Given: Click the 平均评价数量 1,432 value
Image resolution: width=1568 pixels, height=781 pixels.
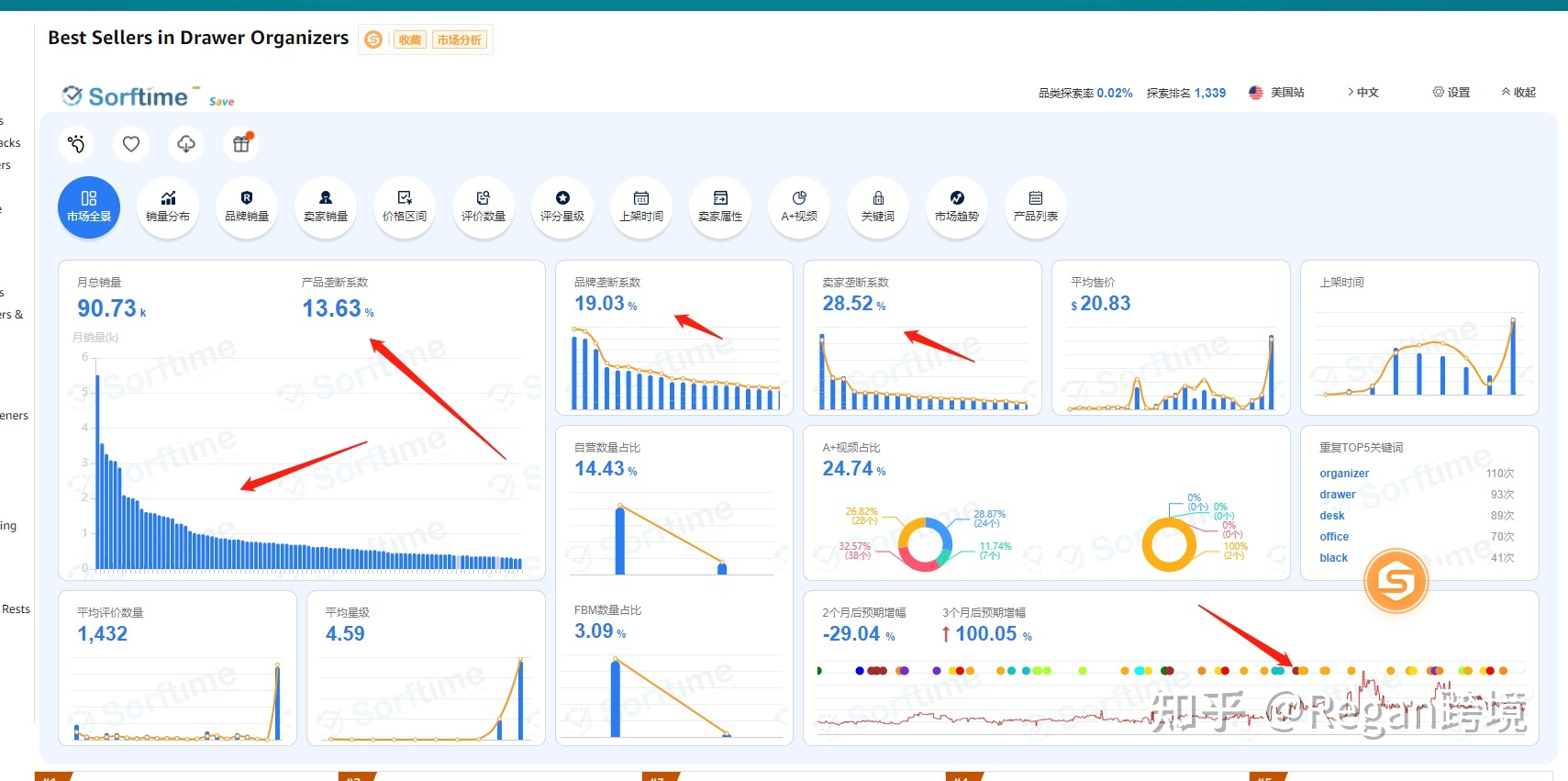Looking at the screenshot, I should (102, 634).
